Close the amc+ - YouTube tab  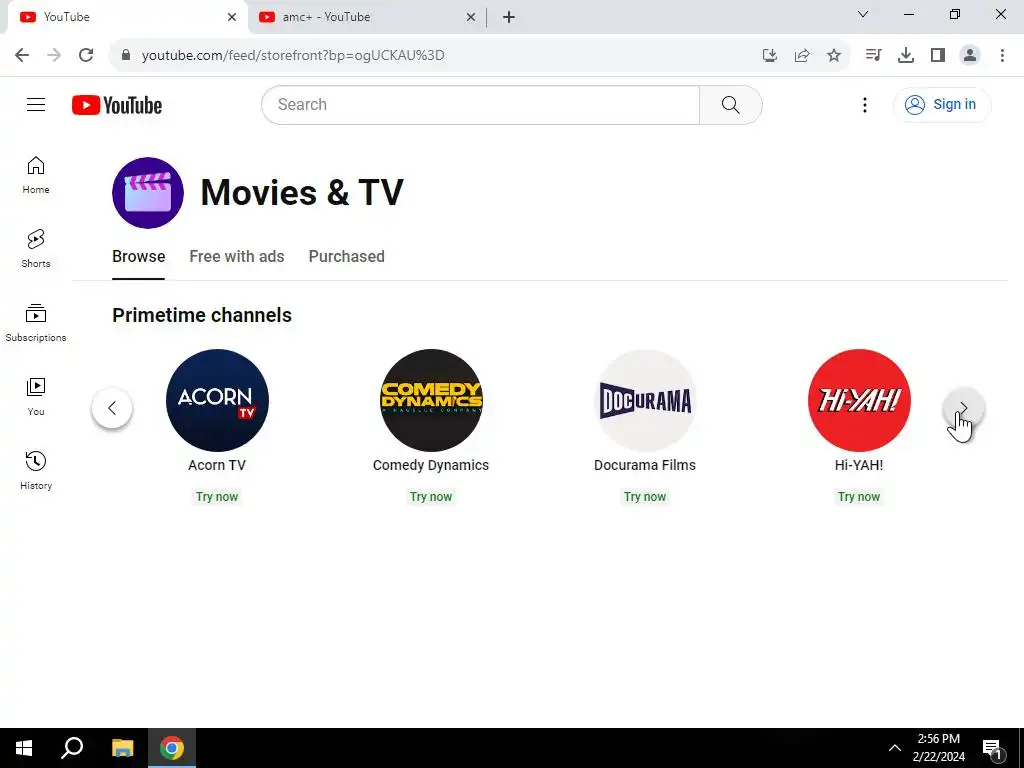(471, 17)
